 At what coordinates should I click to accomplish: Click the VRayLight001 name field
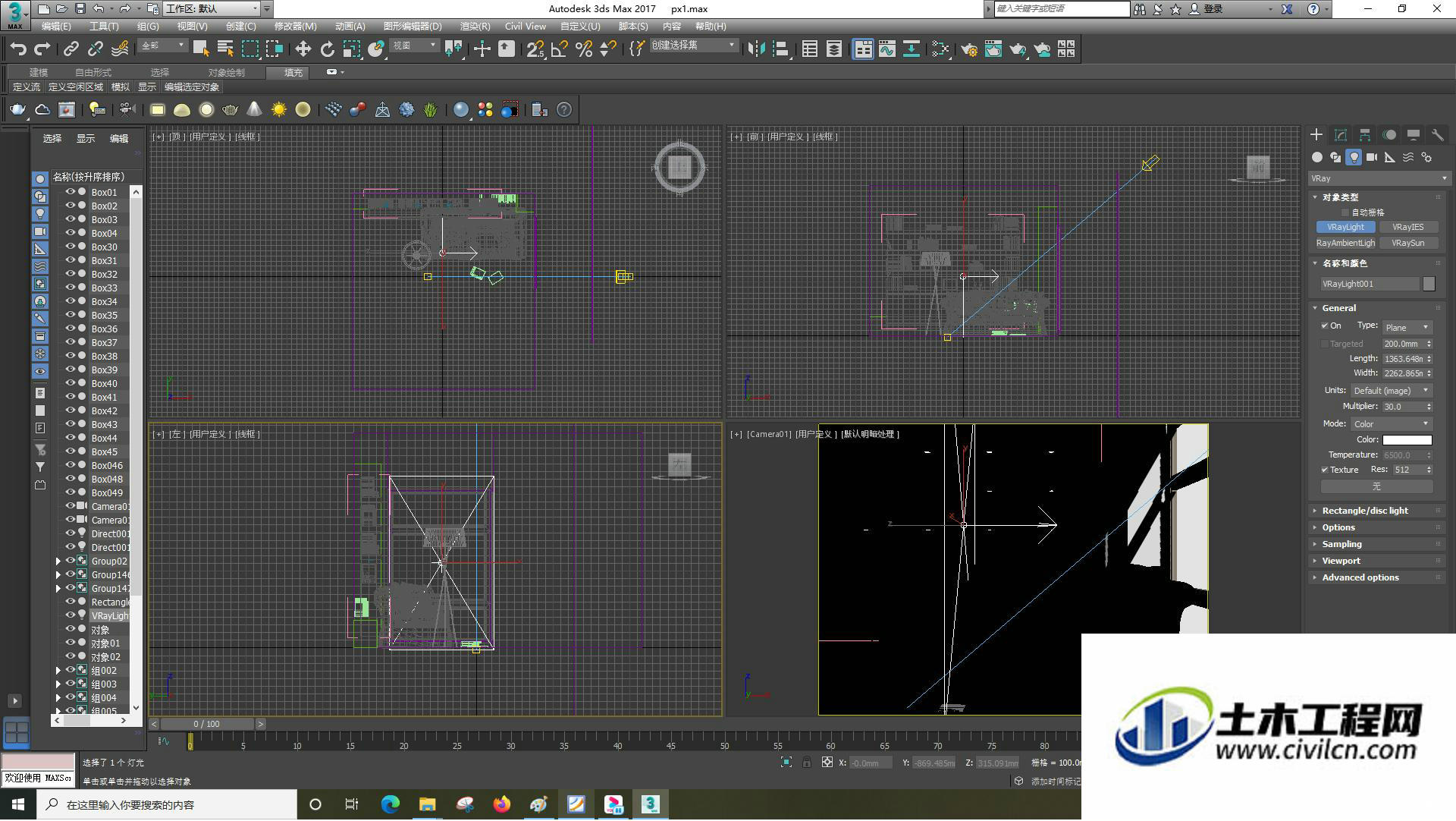[1370, 284]
